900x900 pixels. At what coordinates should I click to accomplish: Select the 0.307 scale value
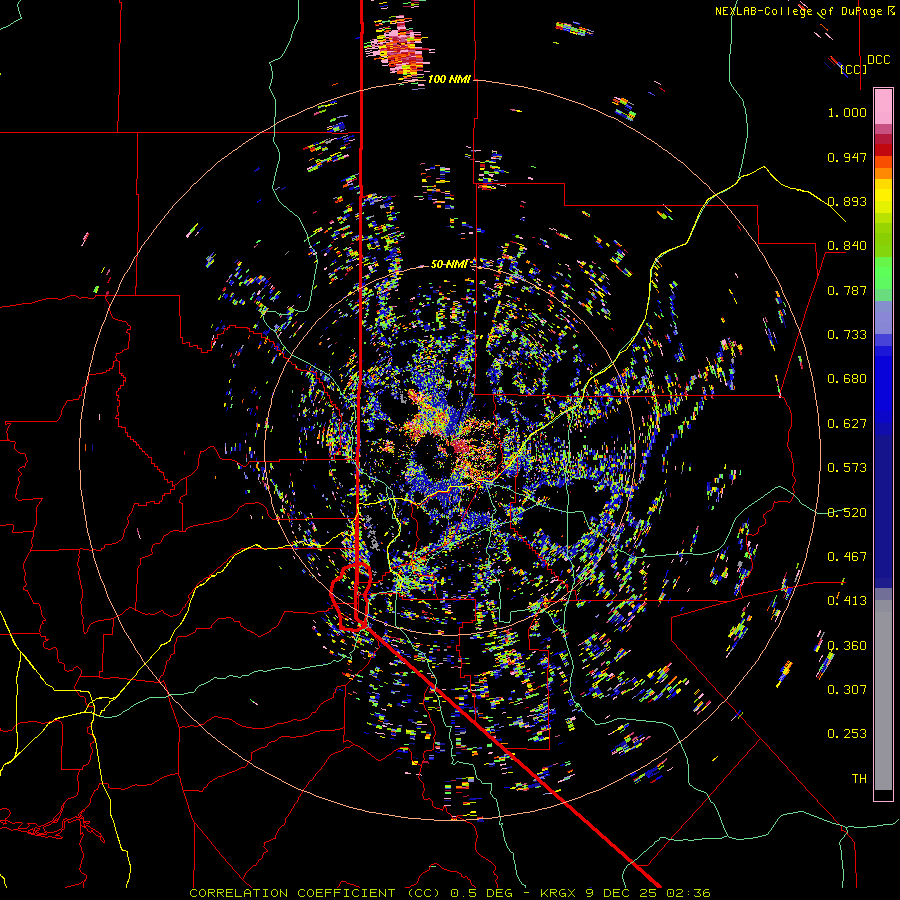point(847,690)
